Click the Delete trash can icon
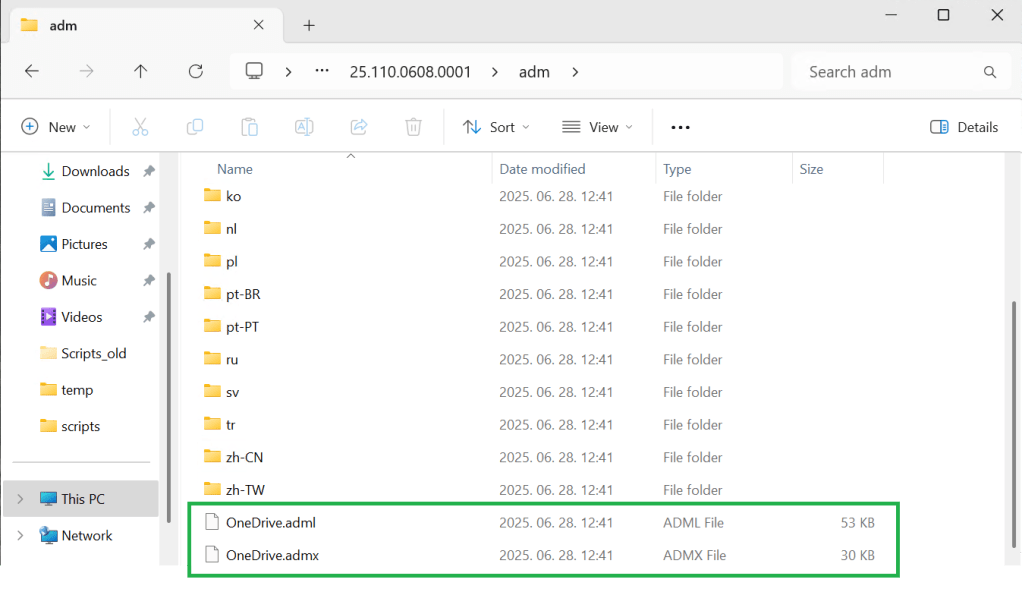 413,127
